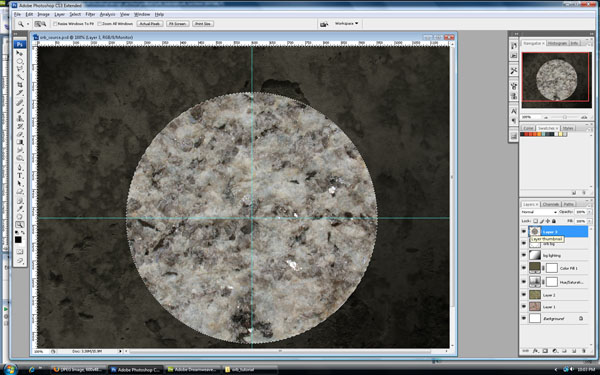Open the Brushes panel from dock
Screen dimensions: 600x375
pyautogui.click(x=514, y=85)
